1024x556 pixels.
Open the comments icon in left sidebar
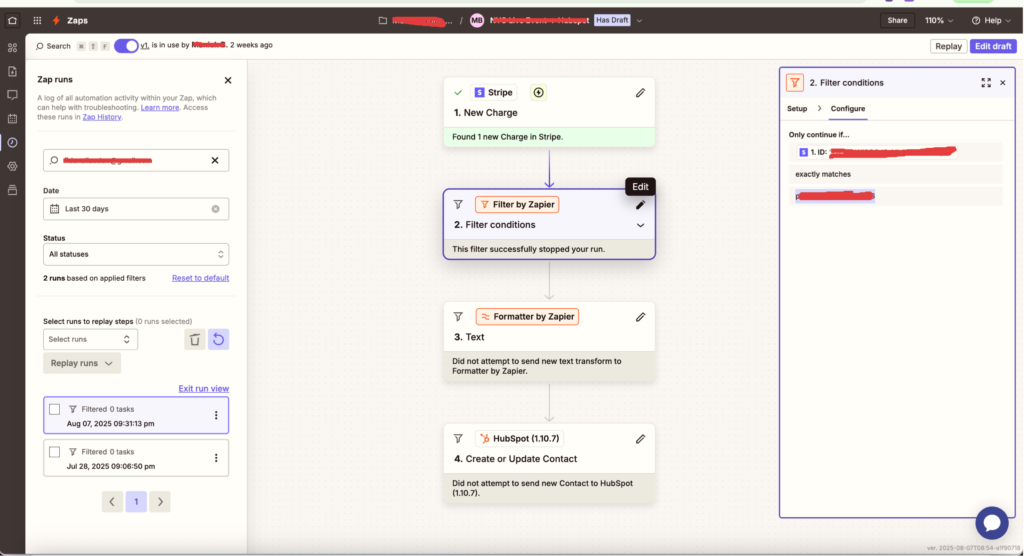pos(12,95)
